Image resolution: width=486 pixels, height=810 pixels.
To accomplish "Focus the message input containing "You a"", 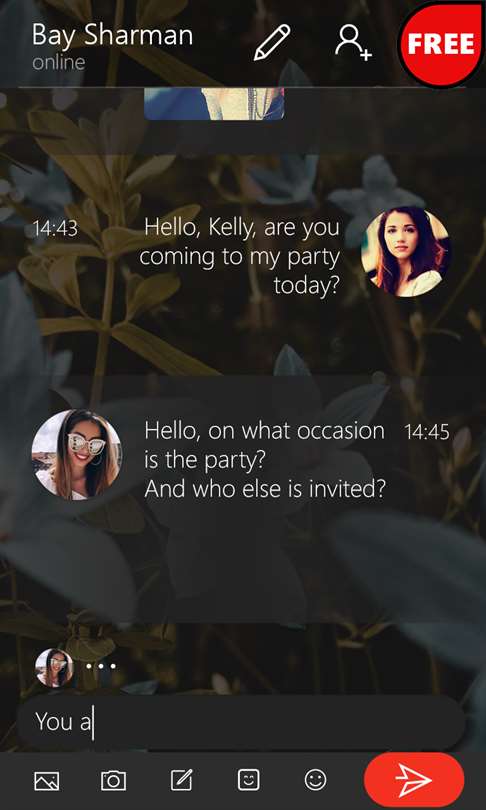I will tap(241, 722).
